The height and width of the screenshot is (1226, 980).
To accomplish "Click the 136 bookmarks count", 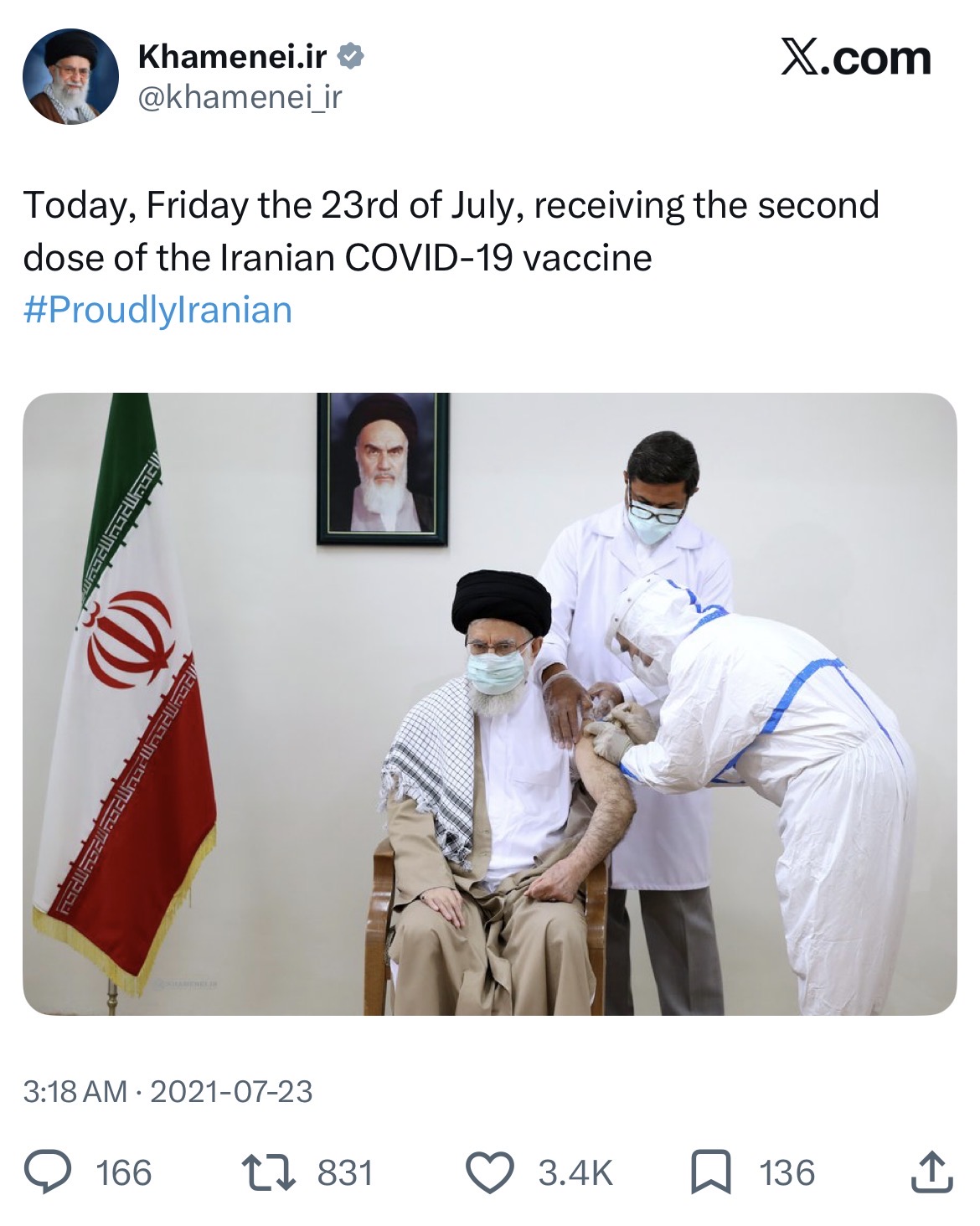I will pos(787,1172).
